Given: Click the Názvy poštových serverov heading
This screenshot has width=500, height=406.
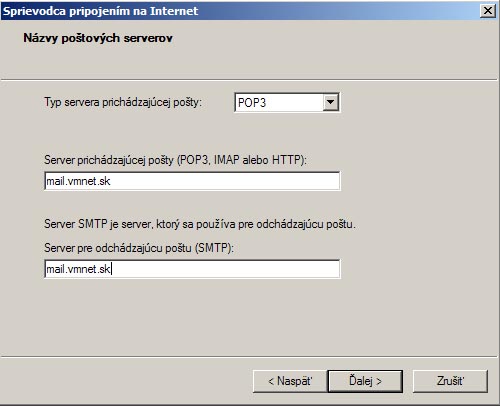Looking at the screenshot, I should [x=98, y=38].
